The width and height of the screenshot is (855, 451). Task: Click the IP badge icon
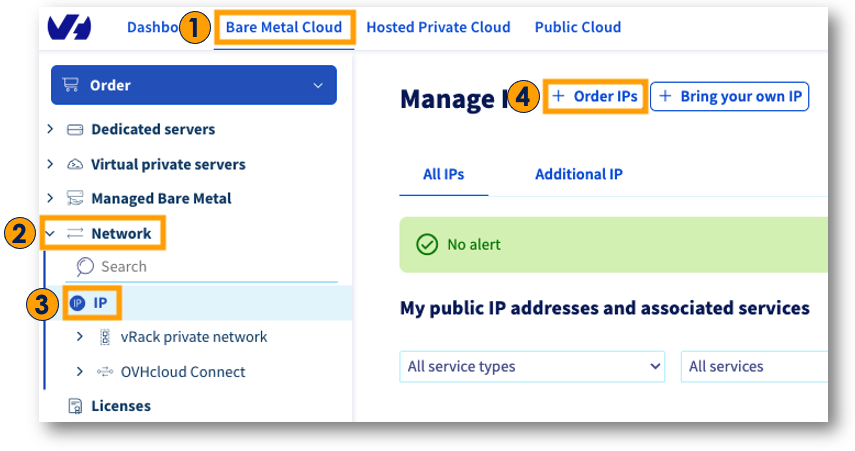click(77, 303)
